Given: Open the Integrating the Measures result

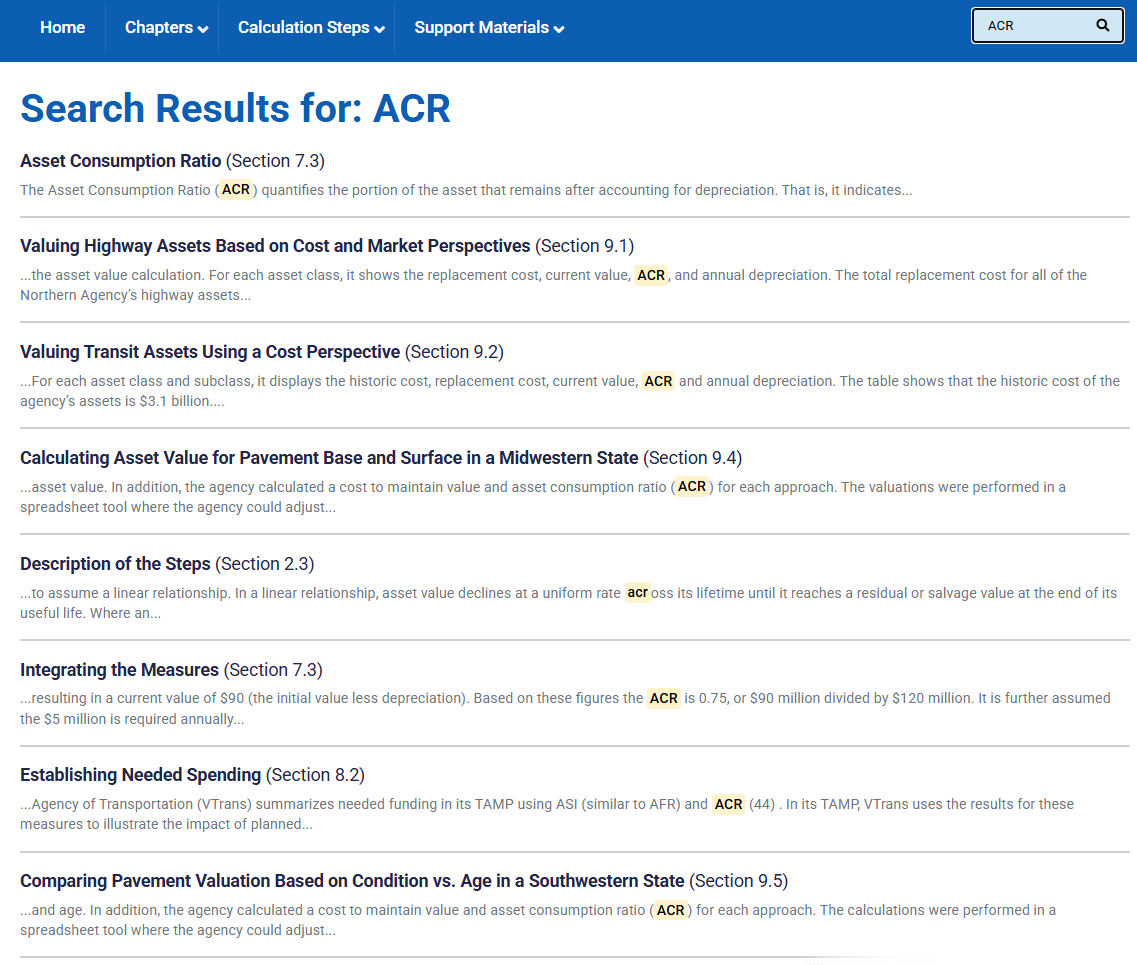Looking at the screenshot, I should 119,670.
